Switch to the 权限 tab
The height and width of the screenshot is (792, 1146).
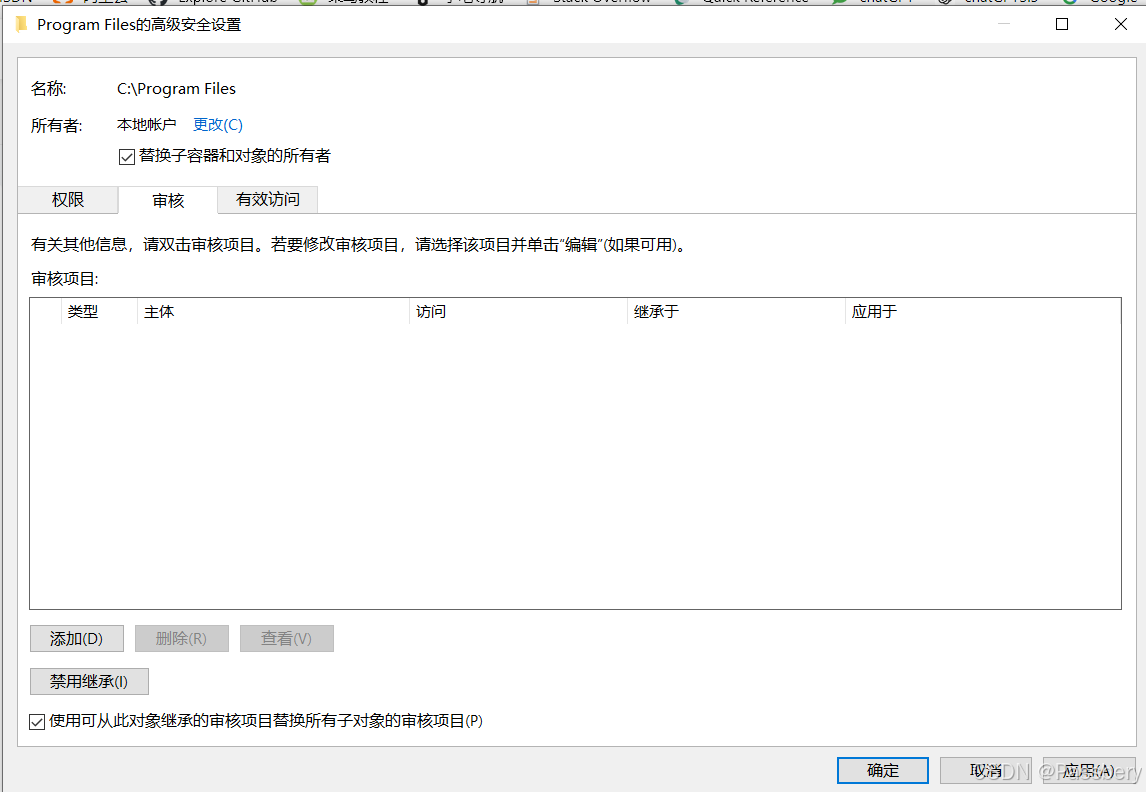(68, 199)
